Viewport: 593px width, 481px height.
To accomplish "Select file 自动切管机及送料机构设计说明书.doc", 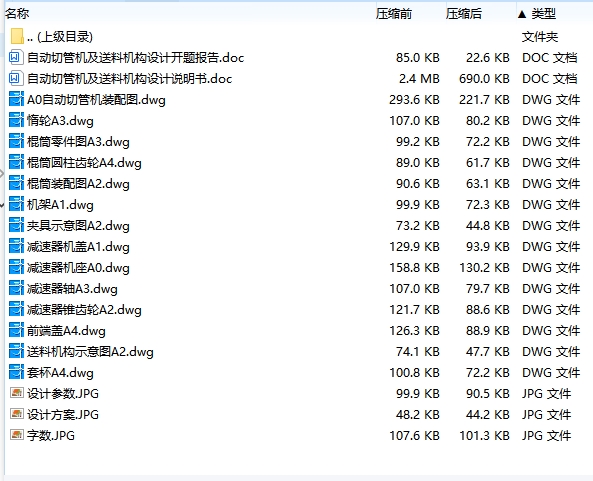I will [x=129, y=79].
